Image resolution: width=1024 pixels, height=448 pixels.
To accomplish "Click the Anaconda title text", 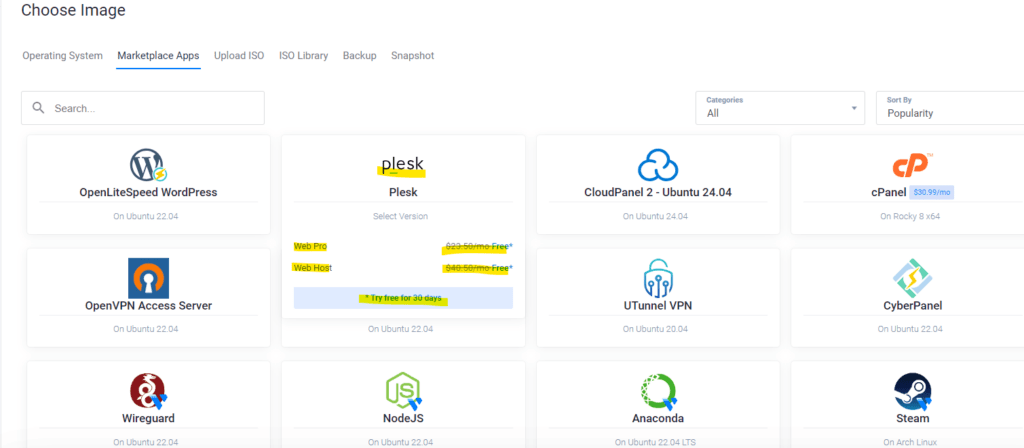I will tap(658, 418).
